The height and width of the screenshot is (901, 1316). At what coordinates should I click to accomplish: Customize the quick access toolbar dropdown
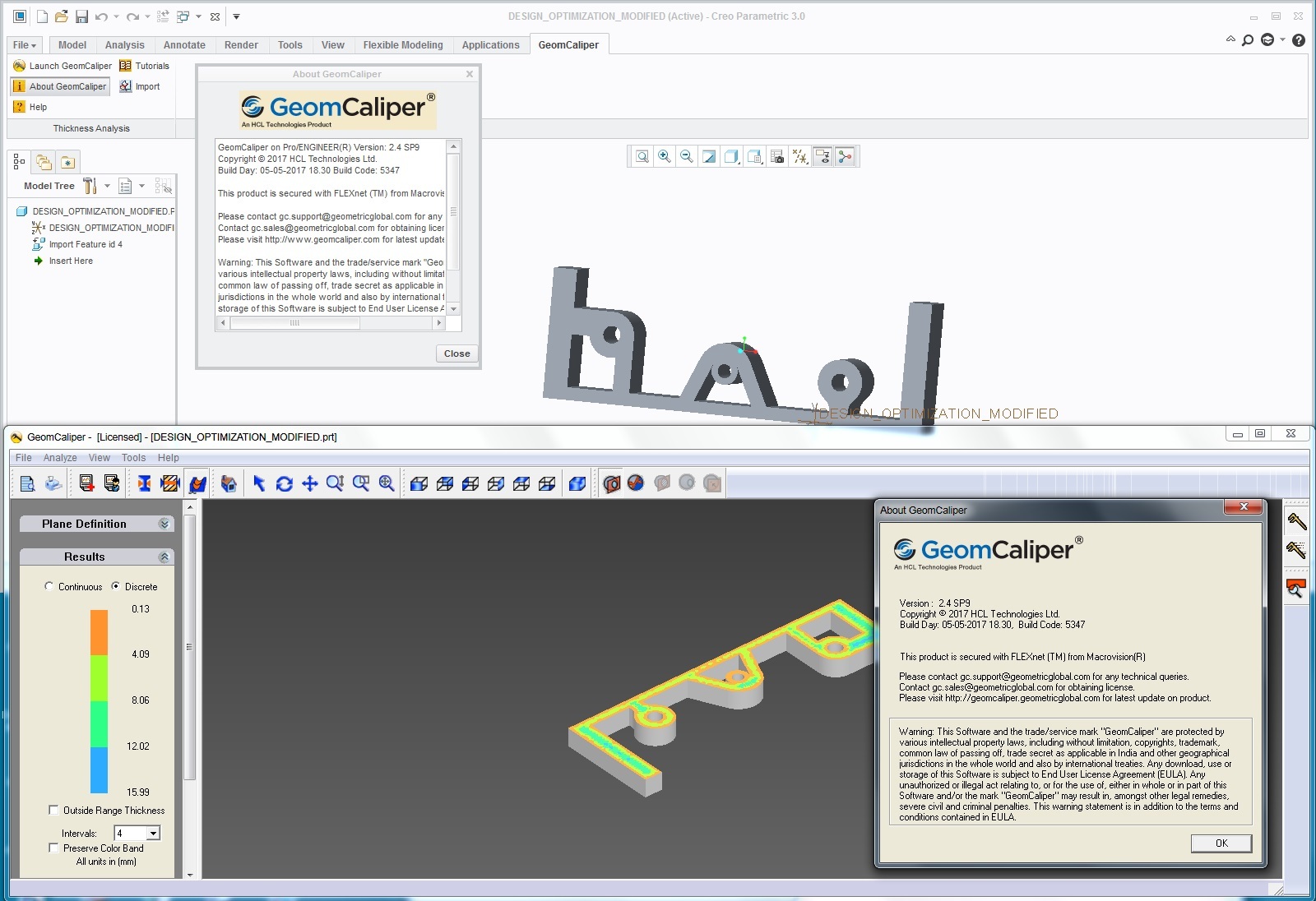click(236, 16)
